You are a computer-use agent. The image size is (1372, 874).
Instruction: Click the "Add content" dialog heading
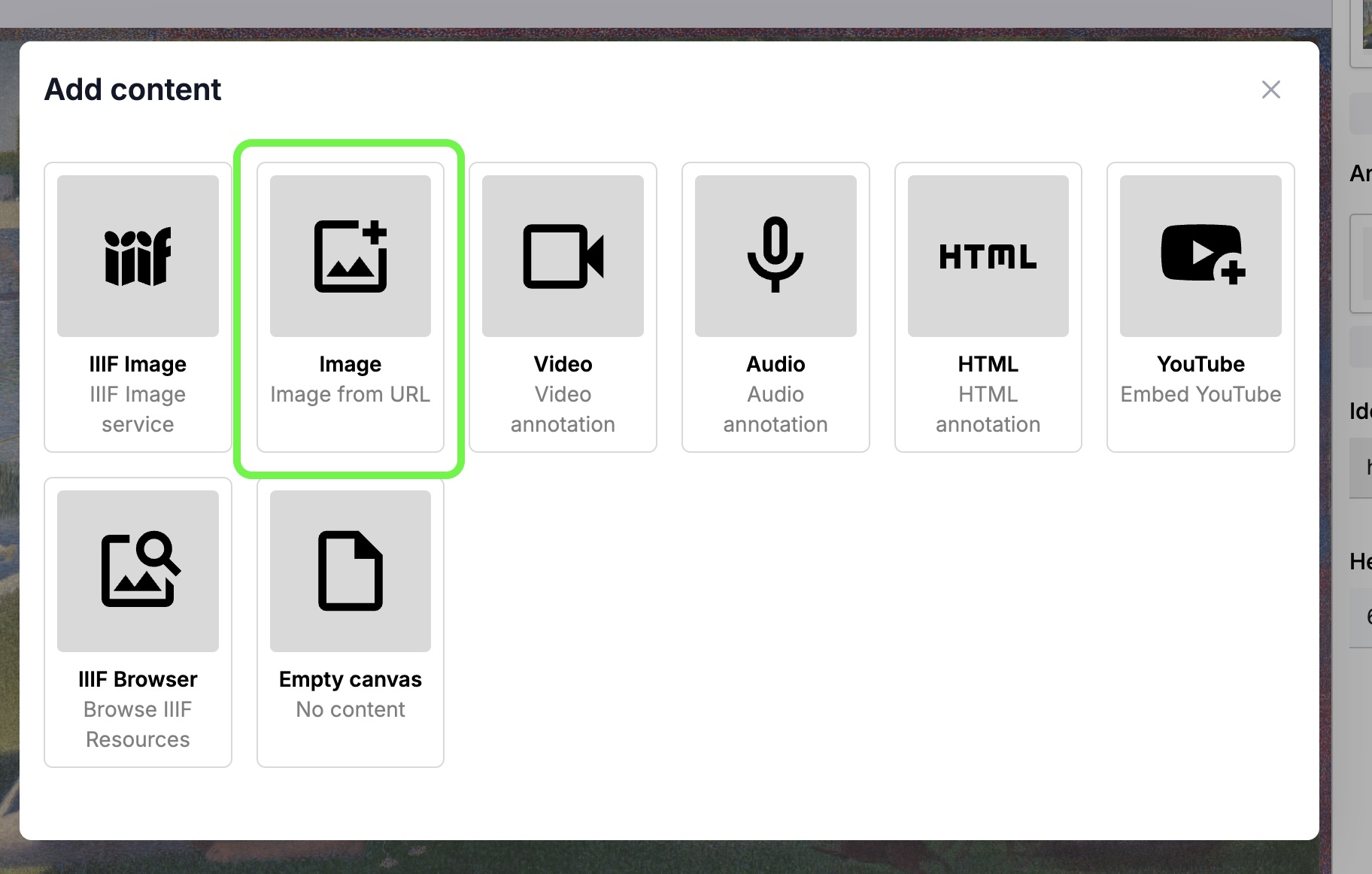coord(132,90)
